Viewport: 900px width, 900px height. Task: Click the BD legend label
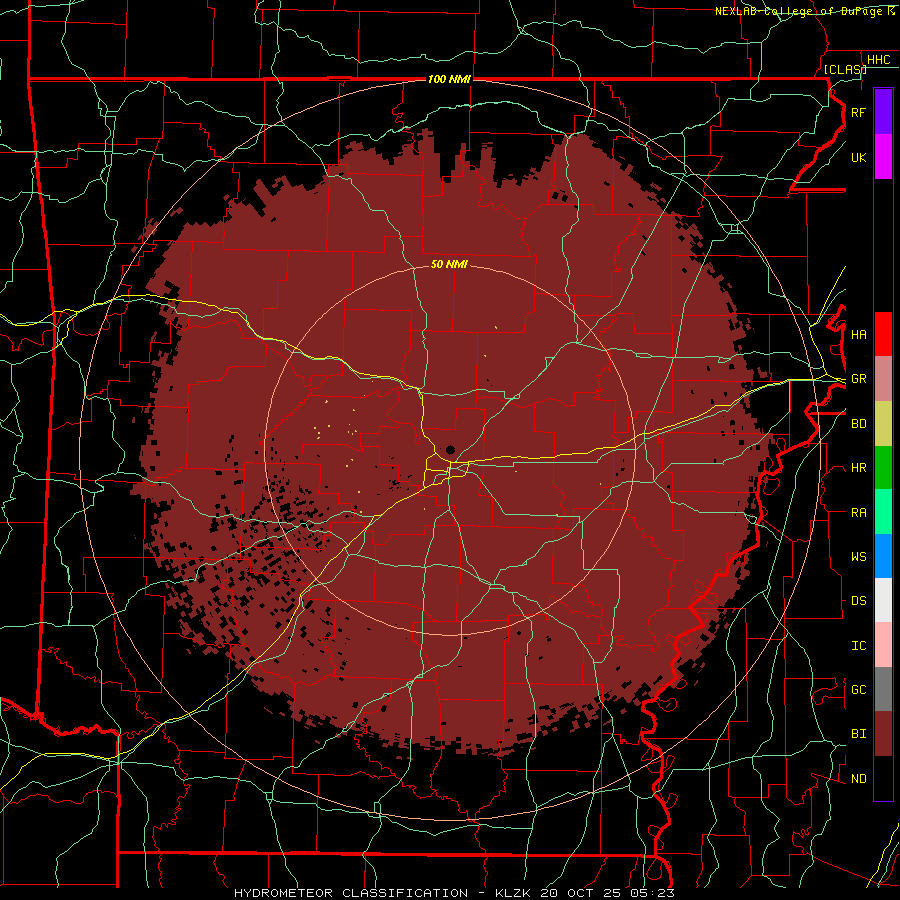click(858, 424)
